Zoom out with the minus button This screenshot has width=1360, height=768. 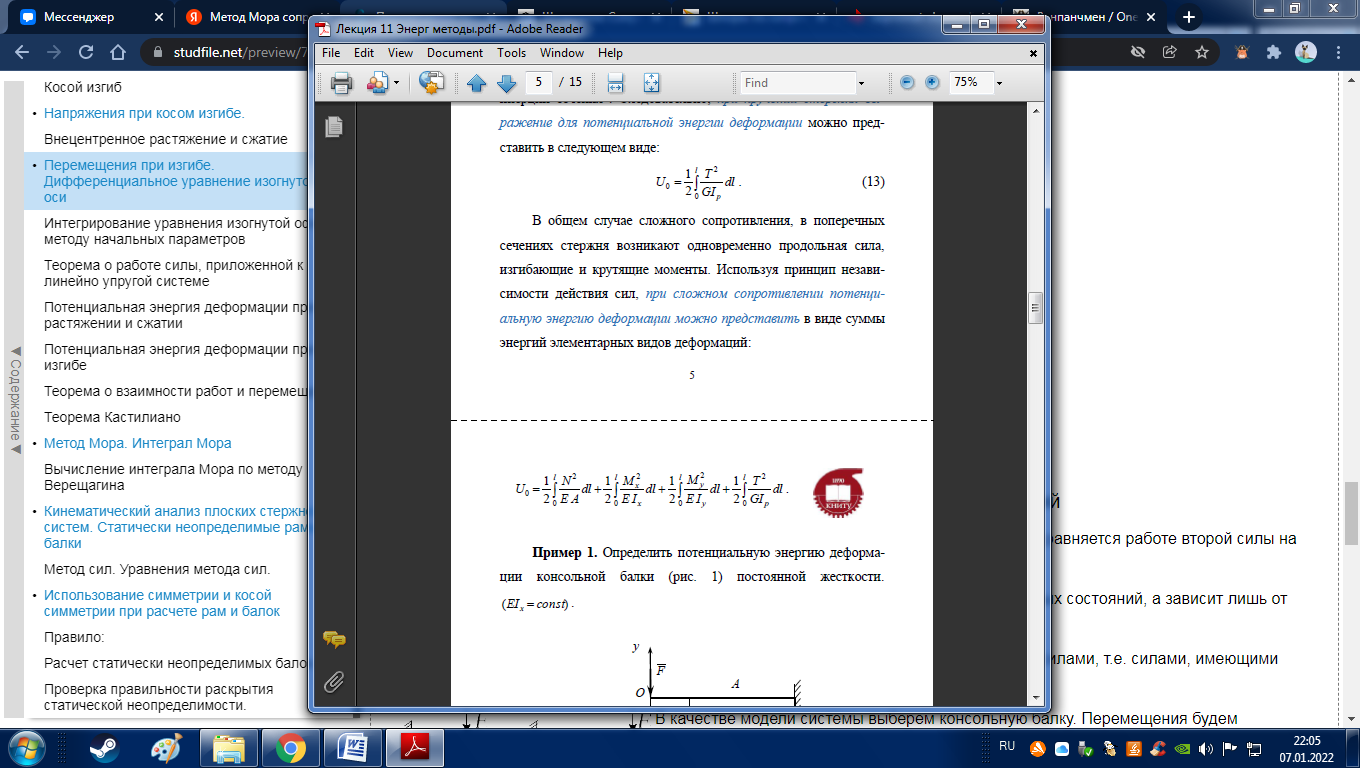coord(907,82)
